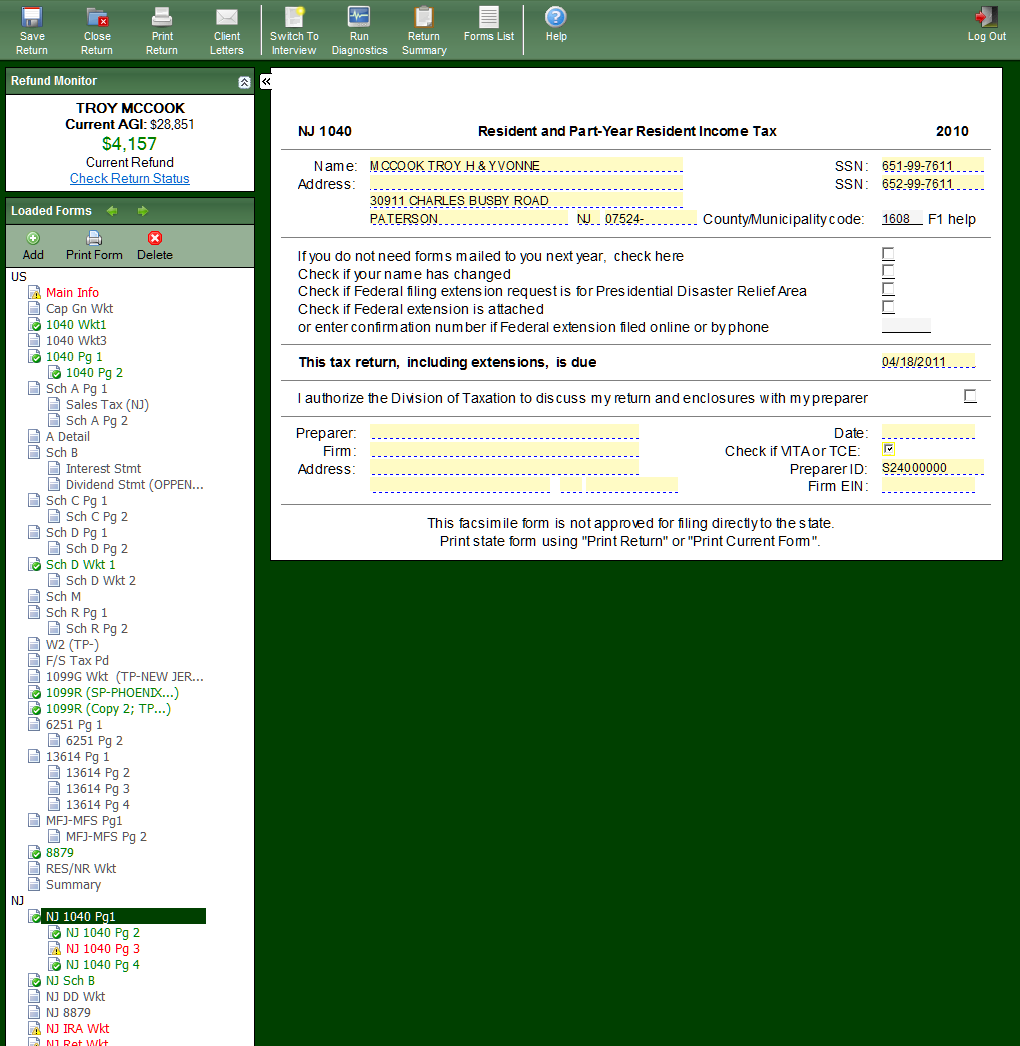Collapse the Refund Monitor panel
The height and width of the screenshot is (1046, 1020).
pyautogui.click(x=244, y=82)
